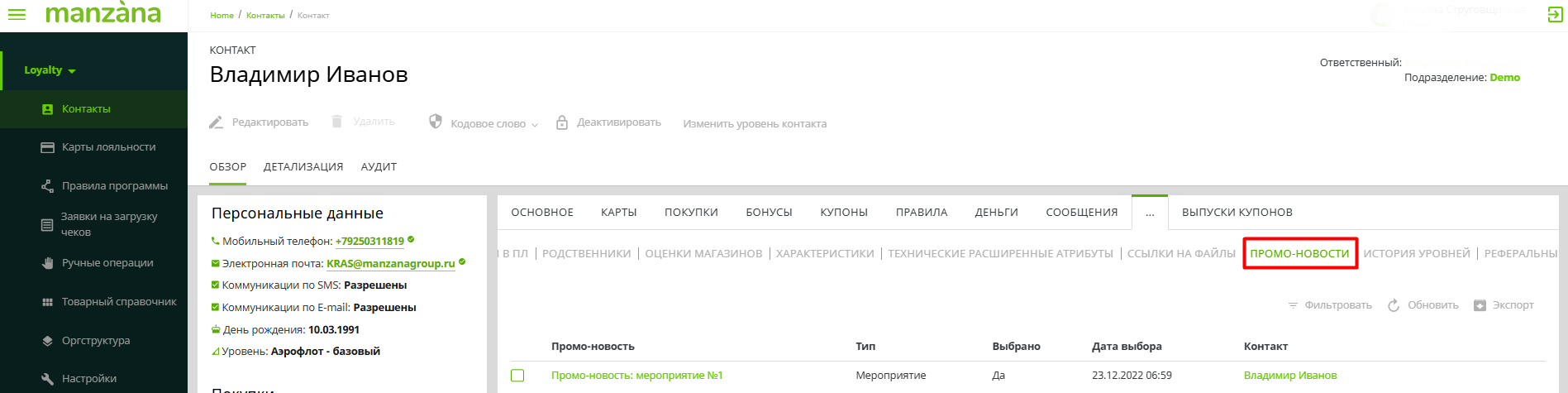Viewport: 1568px width, 393px height.
Task: Switch to the Детализация tab
Action: coord(303,167)
